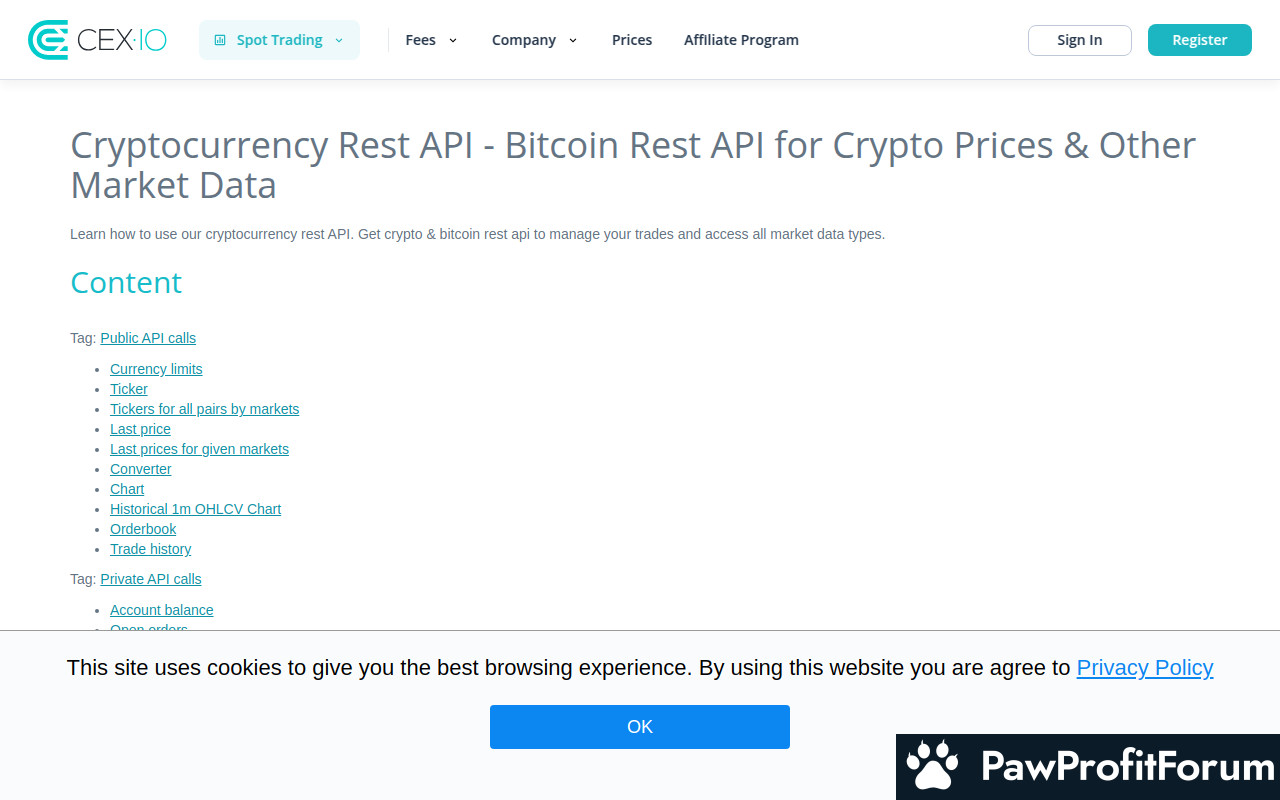
Task: Click the CEX.IO logo
Action: click(97, 40)
